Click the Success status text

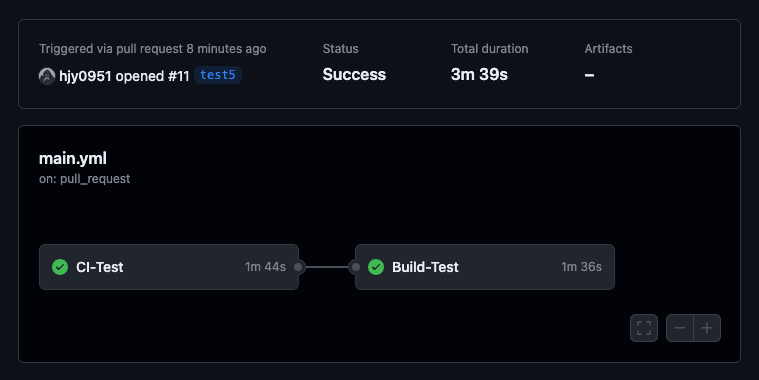click(354, 75)
